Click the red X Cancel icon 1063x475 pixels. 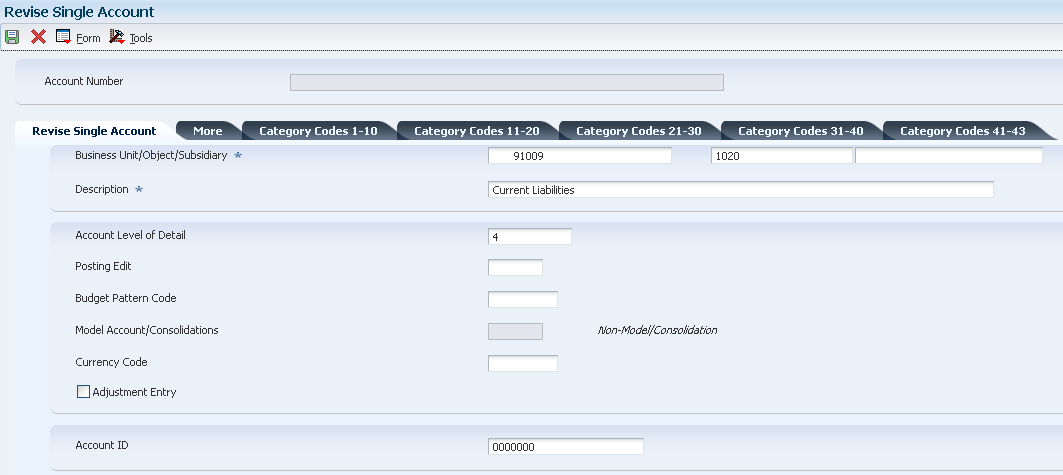coord(39,37)
